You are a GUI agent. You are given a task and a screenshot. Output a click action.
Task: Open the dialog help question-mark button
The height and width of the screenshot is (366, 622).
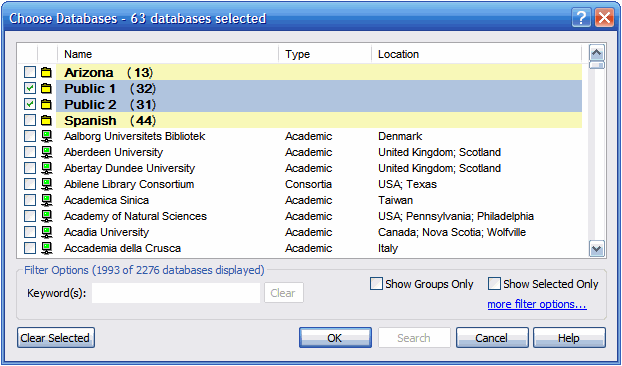coord(581,18)
